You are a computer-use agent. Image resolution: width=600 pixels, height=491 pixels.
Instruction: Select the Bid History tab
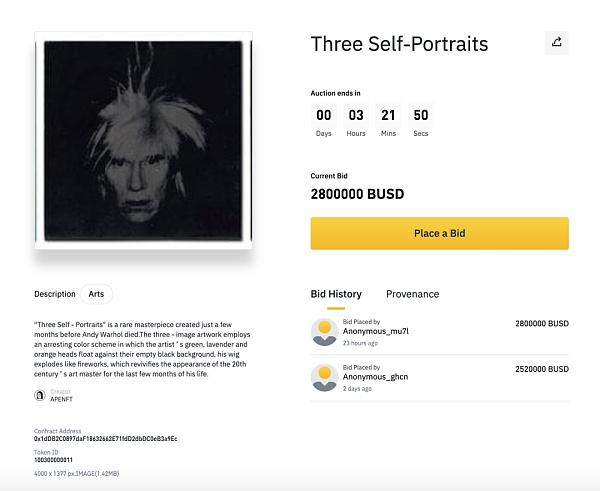point(336,294)
